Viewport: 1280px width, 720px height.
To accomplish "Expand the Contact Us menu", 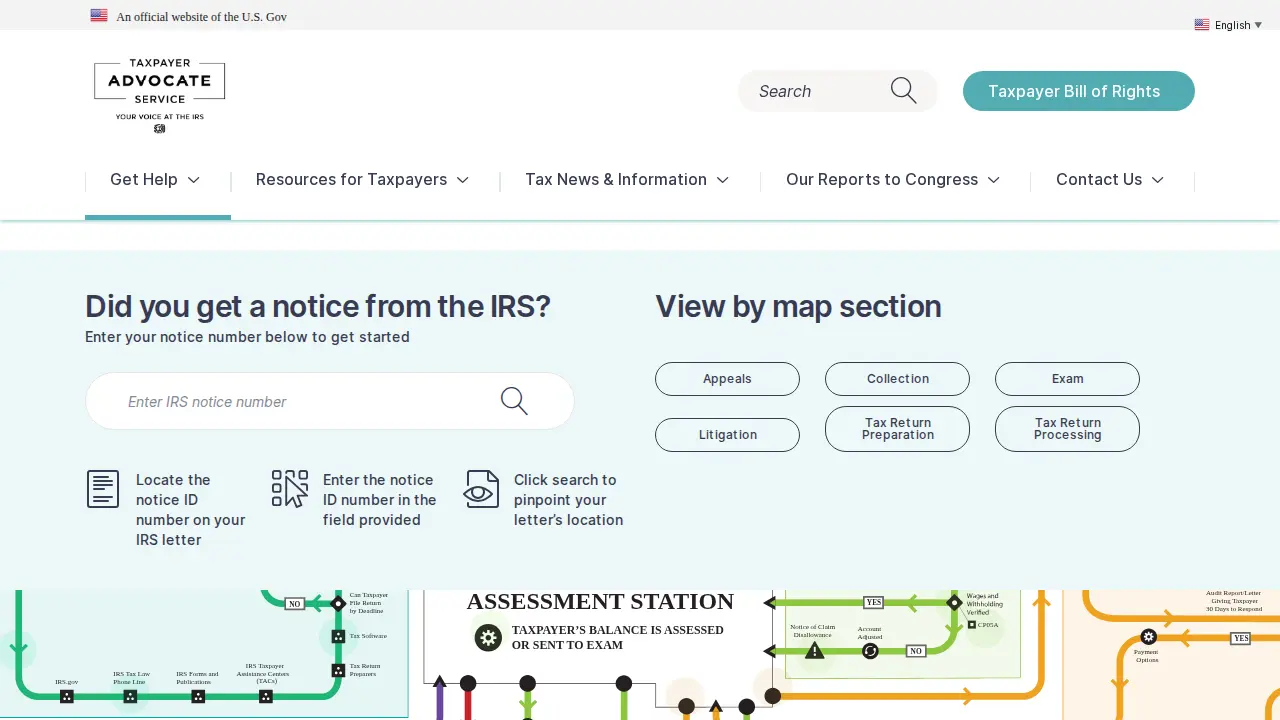I will coord(1110,179).
